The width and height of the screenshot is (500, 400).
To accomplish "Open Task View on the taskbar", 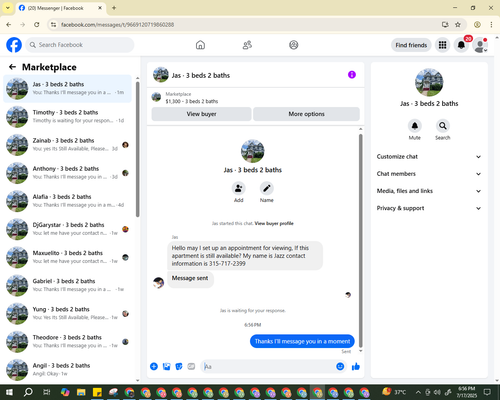I will 47,392.
